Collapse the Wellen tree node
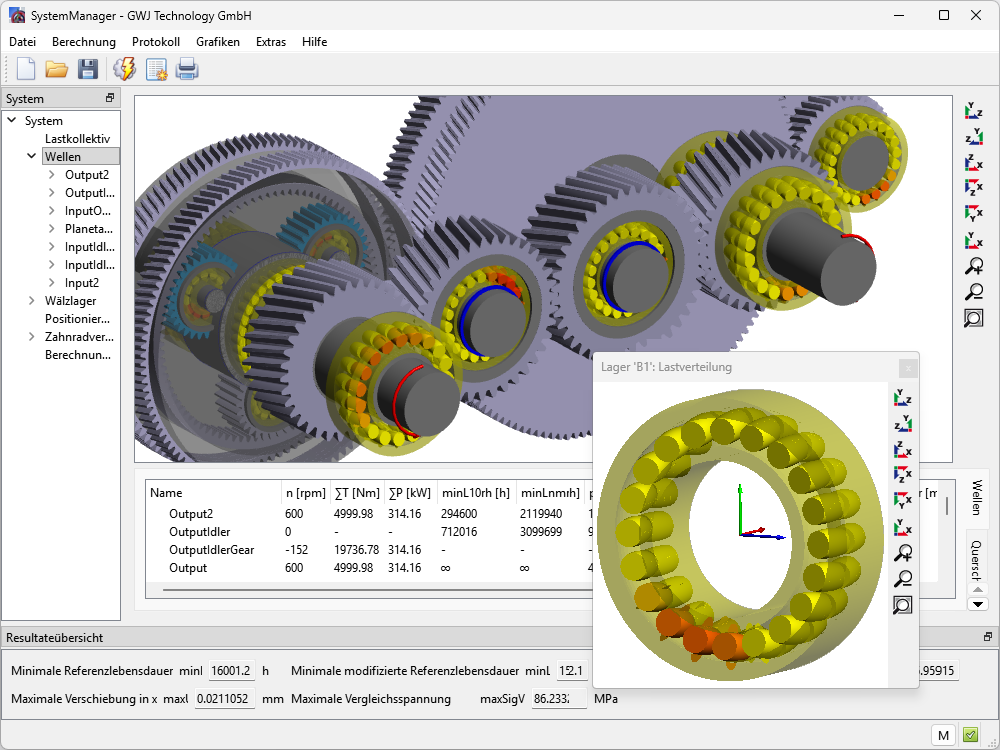 [33, 157]
